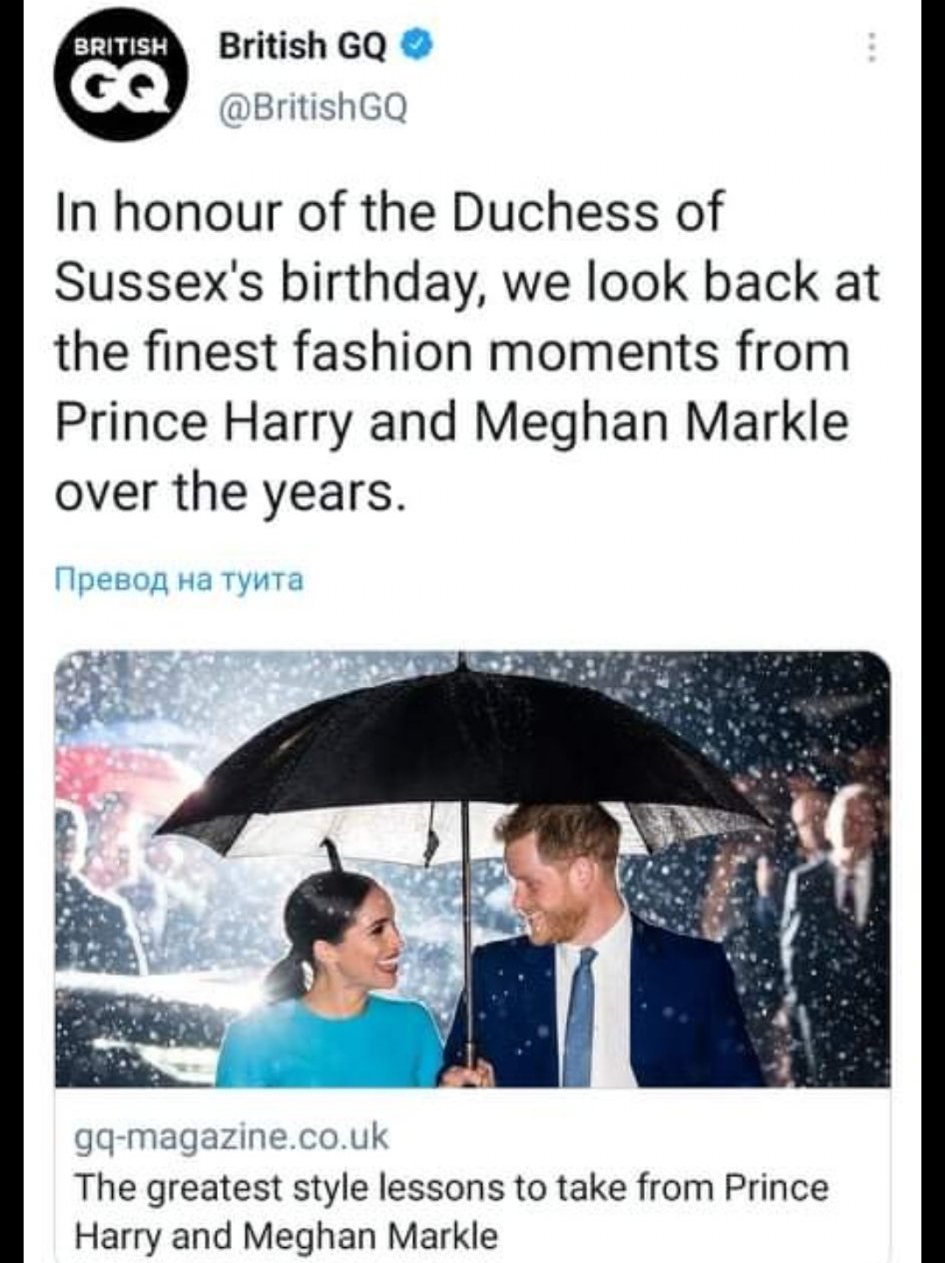The width and height of the screenshot is (945, 1263).
Task: Click "Duchess of Sussex's birthday" tweet text
Action: pyautogui.click(x=470, y=252)
